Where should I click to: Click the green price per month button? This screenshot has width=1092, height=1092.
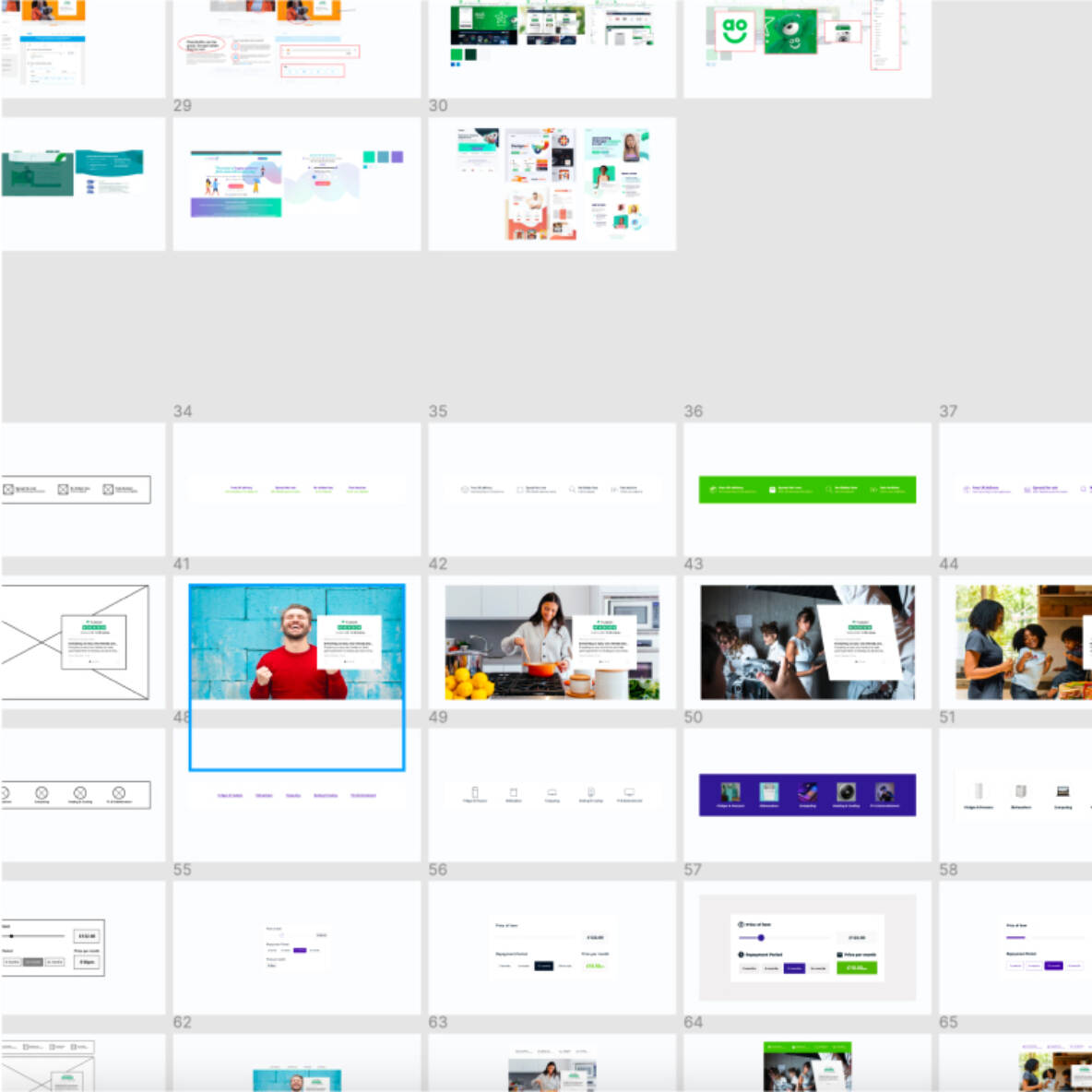tap(856, 967)
